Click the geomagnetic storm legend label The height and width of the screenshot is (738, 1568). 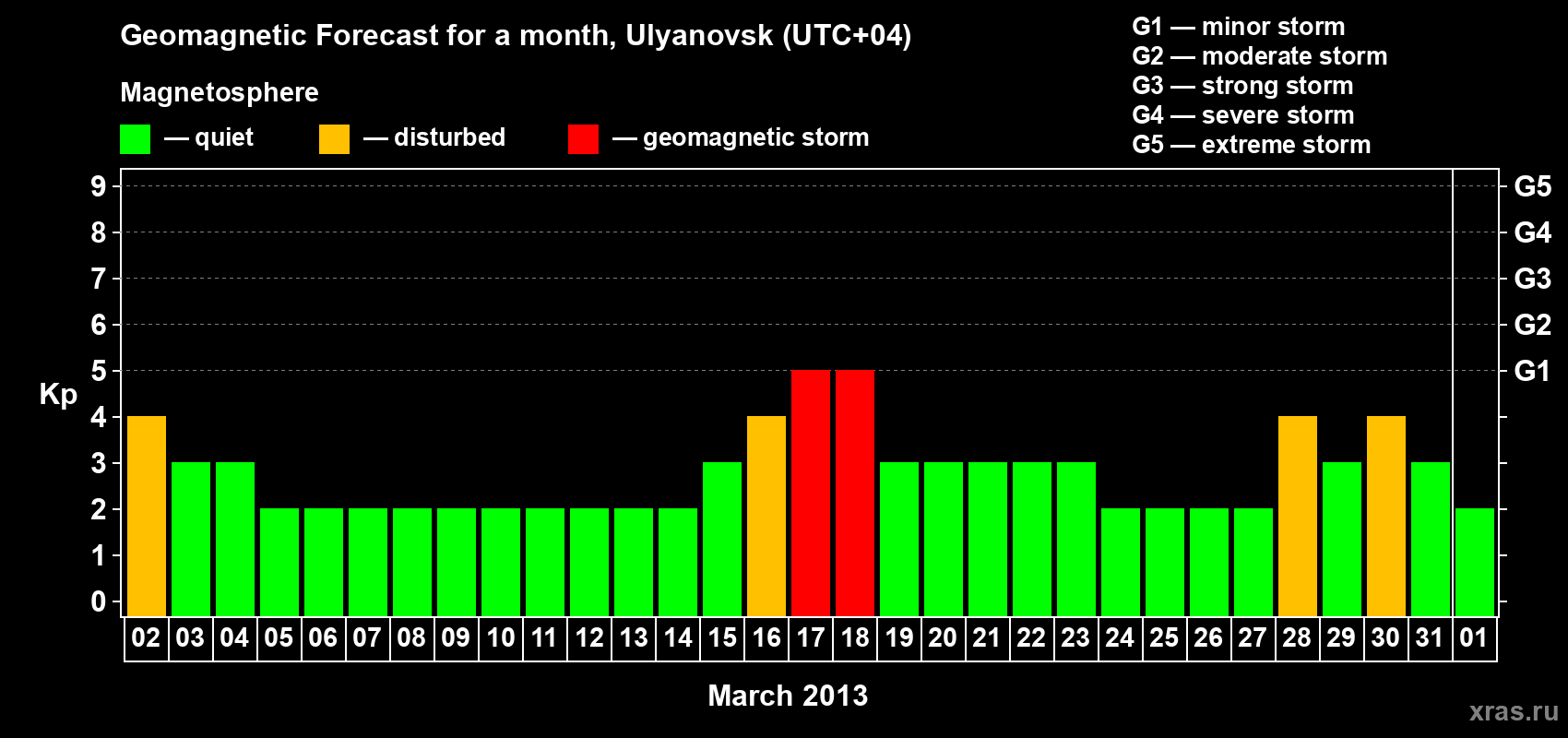(x=756, y=138)
